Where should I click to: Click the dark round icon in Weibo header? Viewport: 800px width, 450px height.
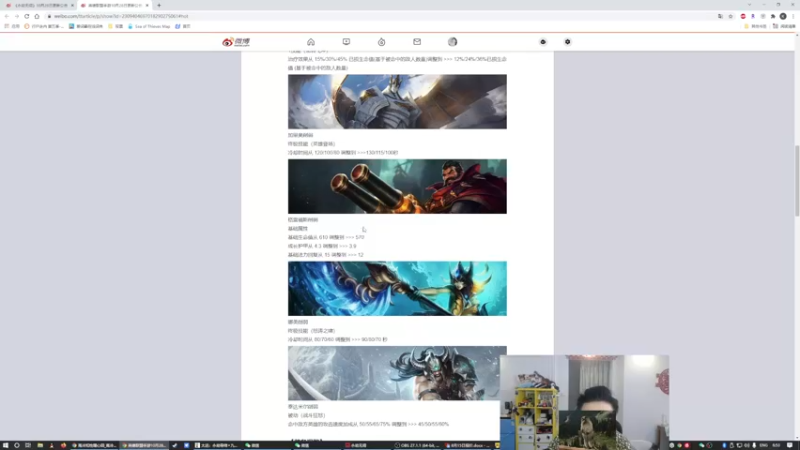[x=543, y=42]
